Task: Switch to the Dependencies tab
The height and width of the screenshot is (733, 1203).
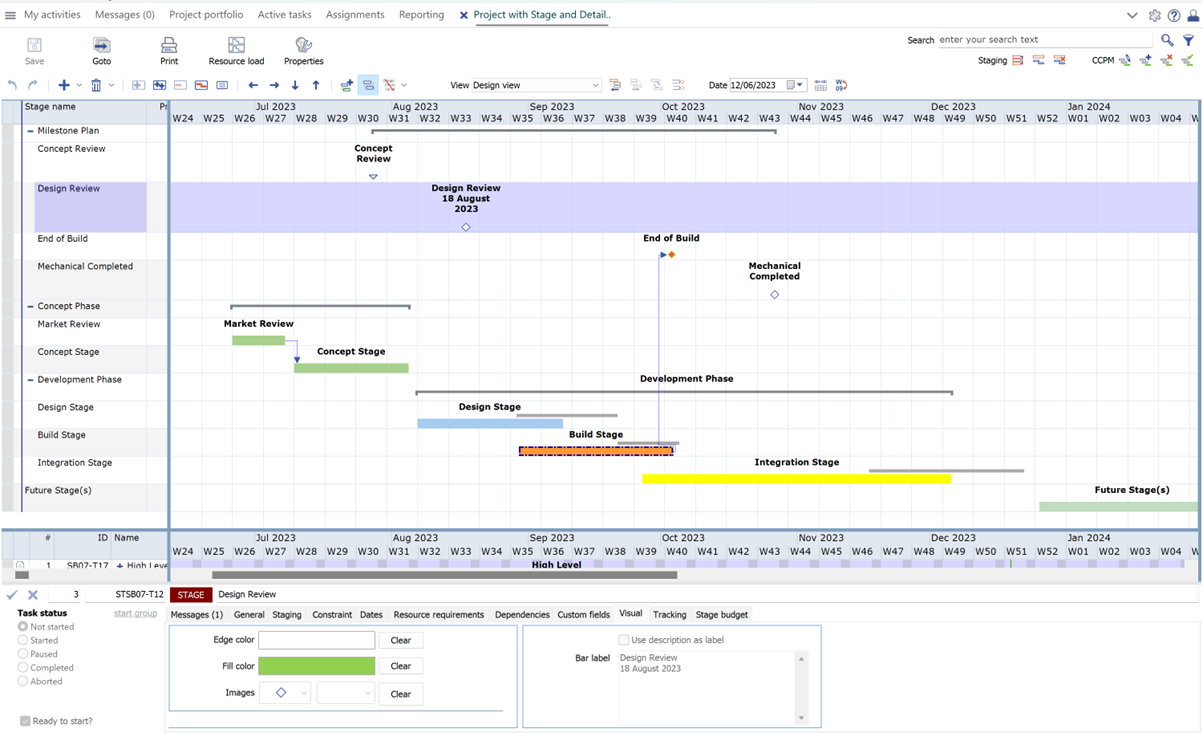Action: 522,614
